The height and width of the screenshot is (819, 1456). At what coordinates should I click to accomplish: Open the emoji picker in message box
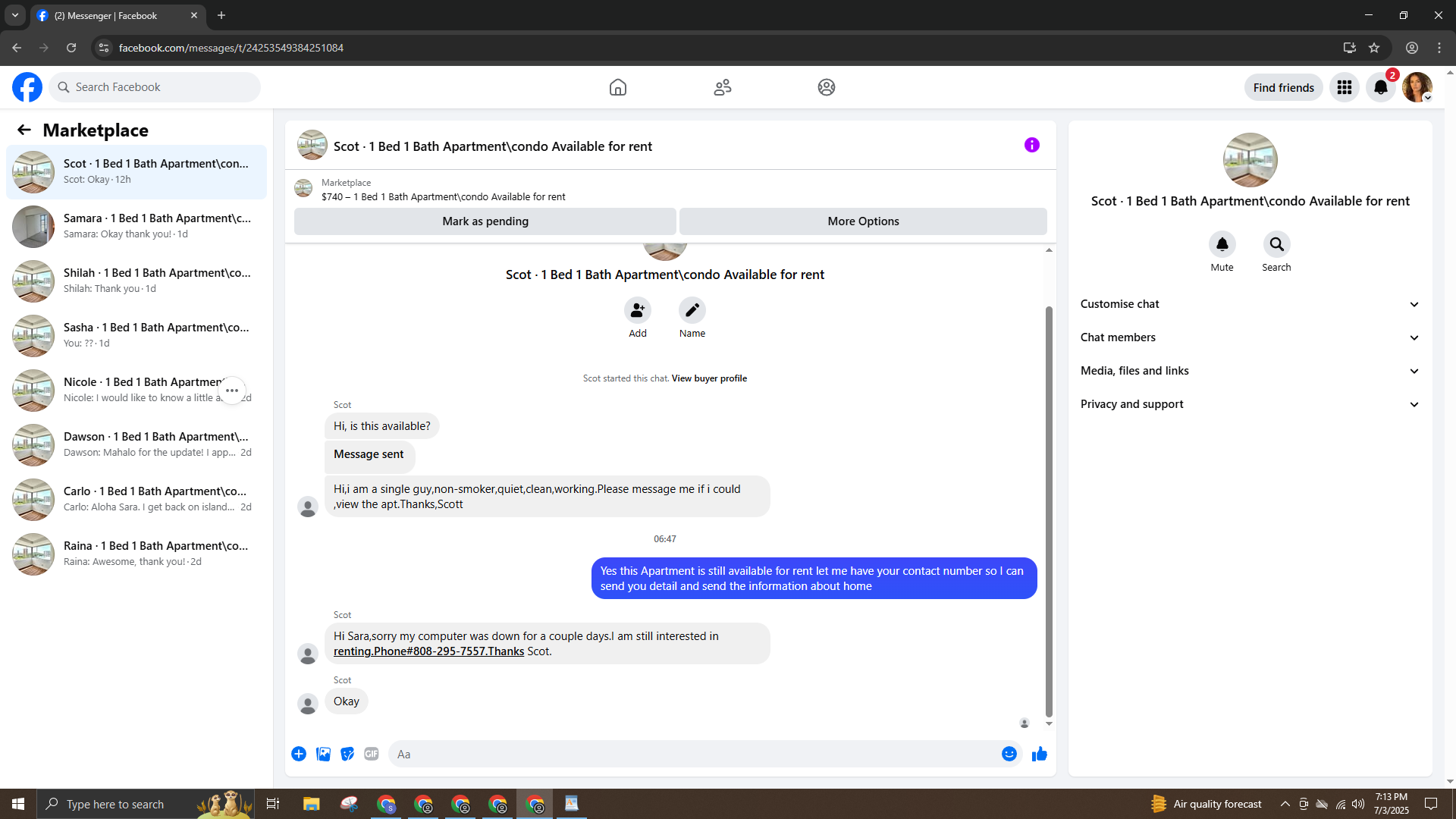[1009, 754]
